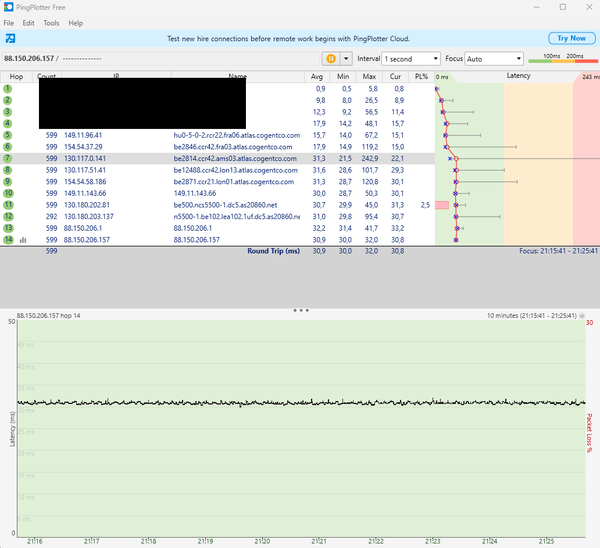Viewport: 600px width, 548px height.
Task: Select hop 9 green circle icon
Action: point(8,182)
